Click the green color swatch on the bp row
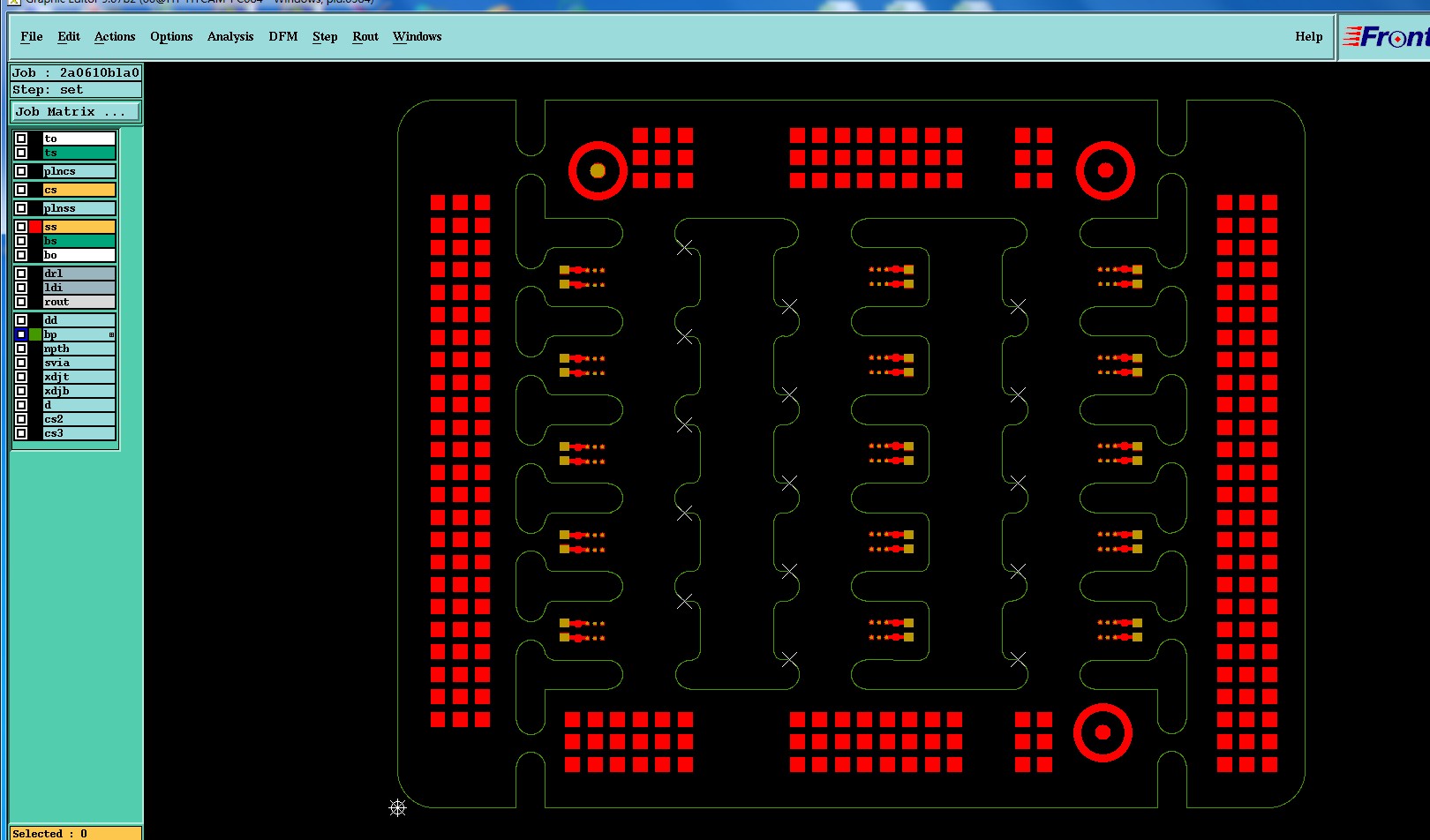The height and width of the screenshot is (840, 1430). tap(35, 334)
